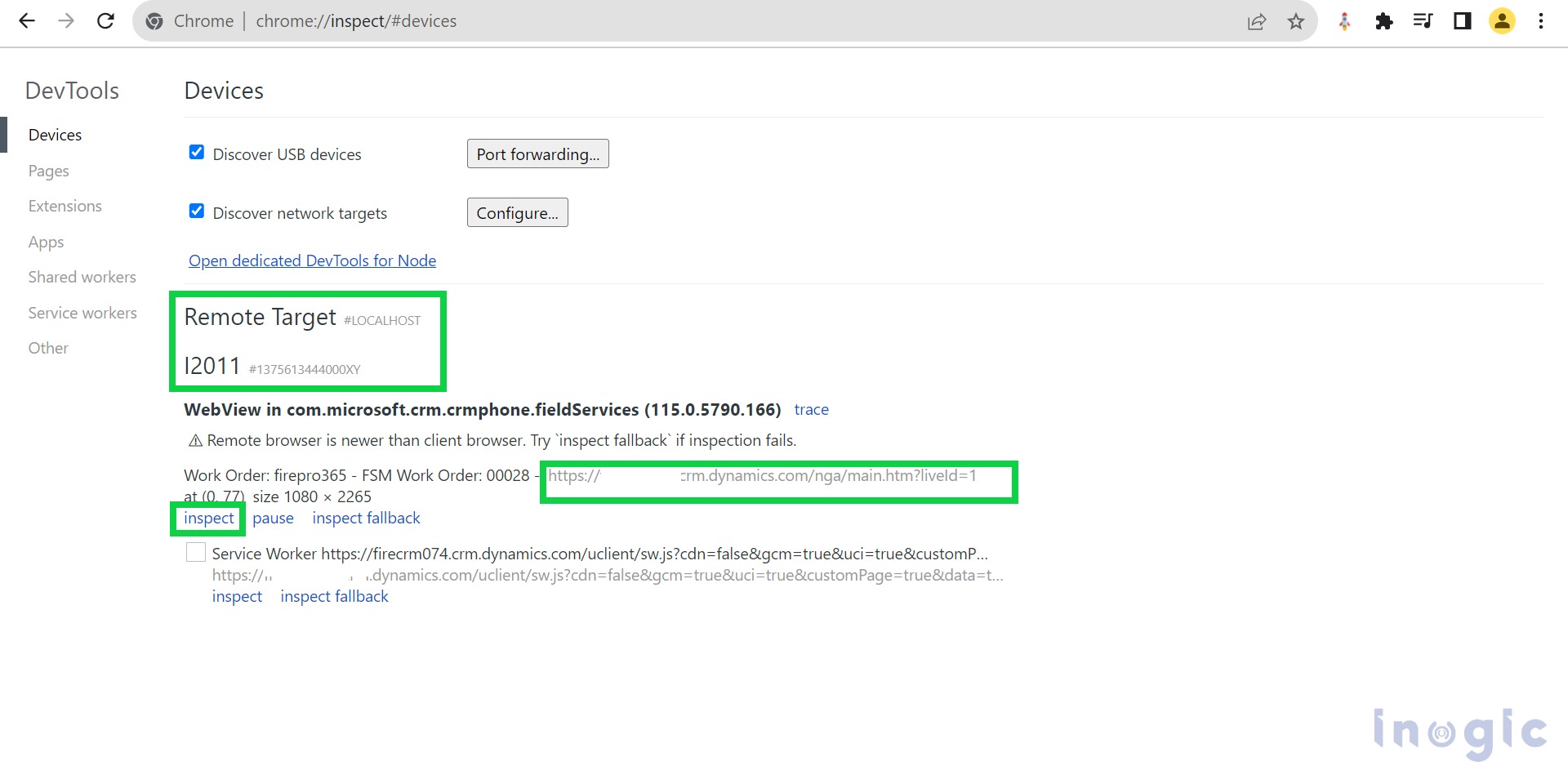Image resolution: width=1568 pixels, height=779 pixels.
Task: Click inspect for the Work Order page
Action: [208, 518]
